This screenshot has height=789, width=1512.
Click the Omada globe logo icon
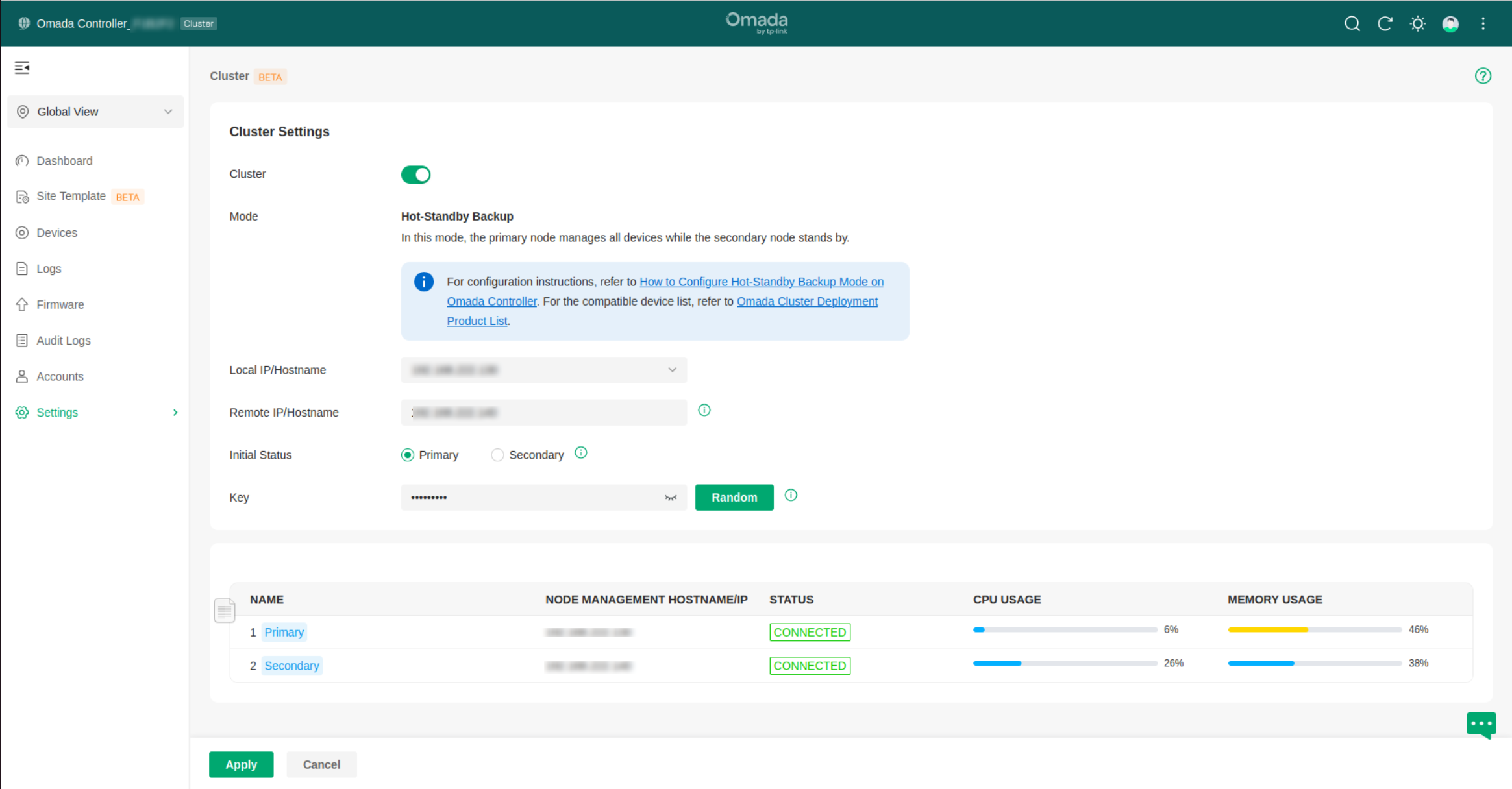point(24,23)
